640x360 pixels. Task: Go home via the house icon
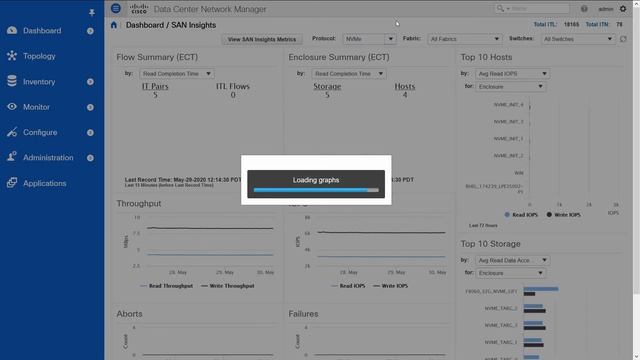coord(114,25)
